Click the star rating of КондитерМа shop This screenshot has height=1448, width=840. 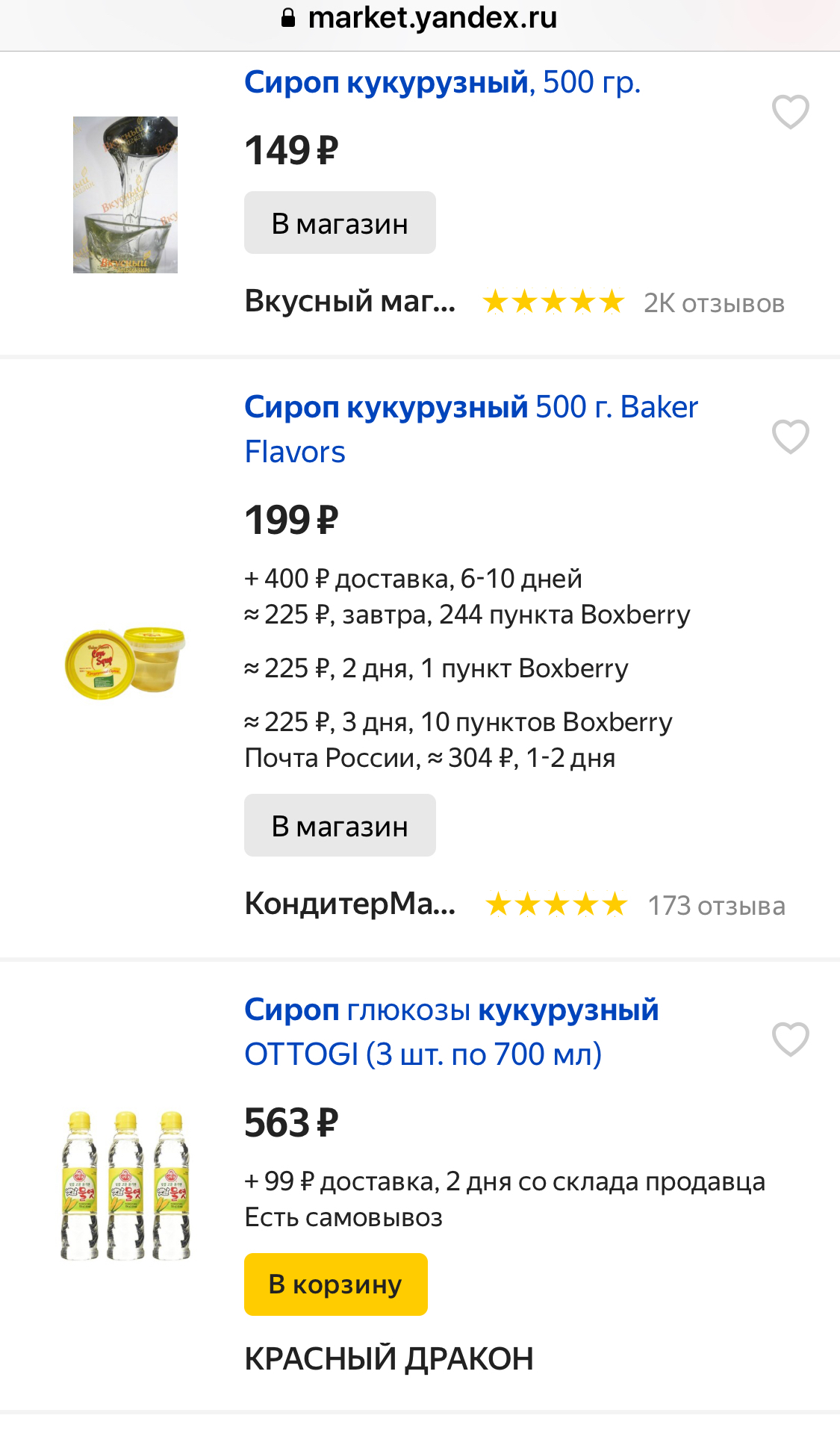(x=556, y=905)
